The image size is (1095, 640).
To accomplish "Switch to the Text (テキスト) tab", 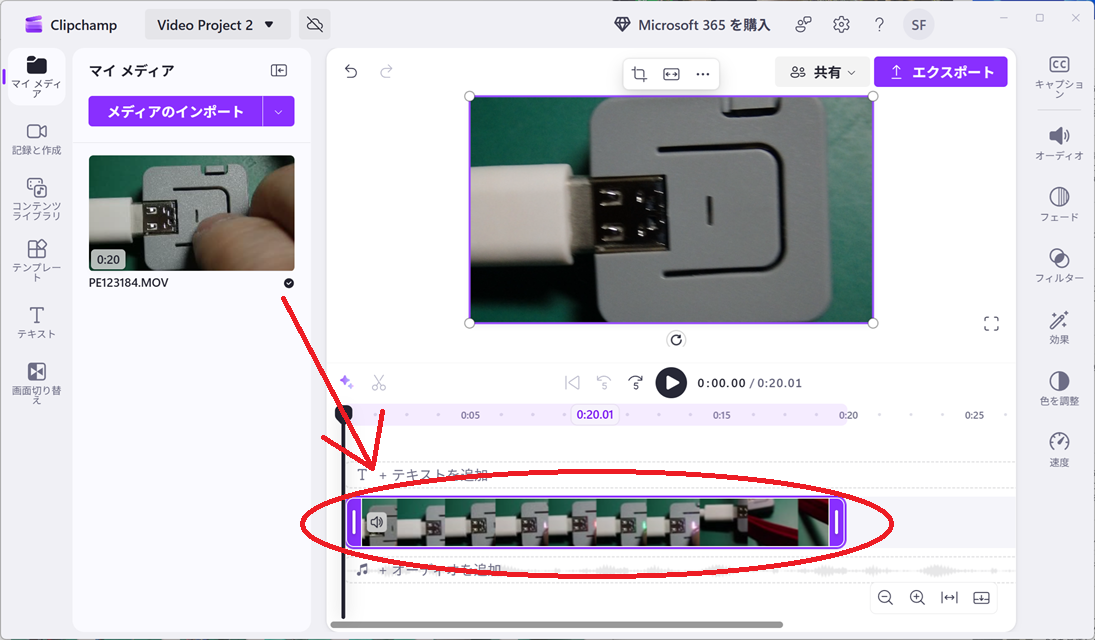I will (36, 322).
